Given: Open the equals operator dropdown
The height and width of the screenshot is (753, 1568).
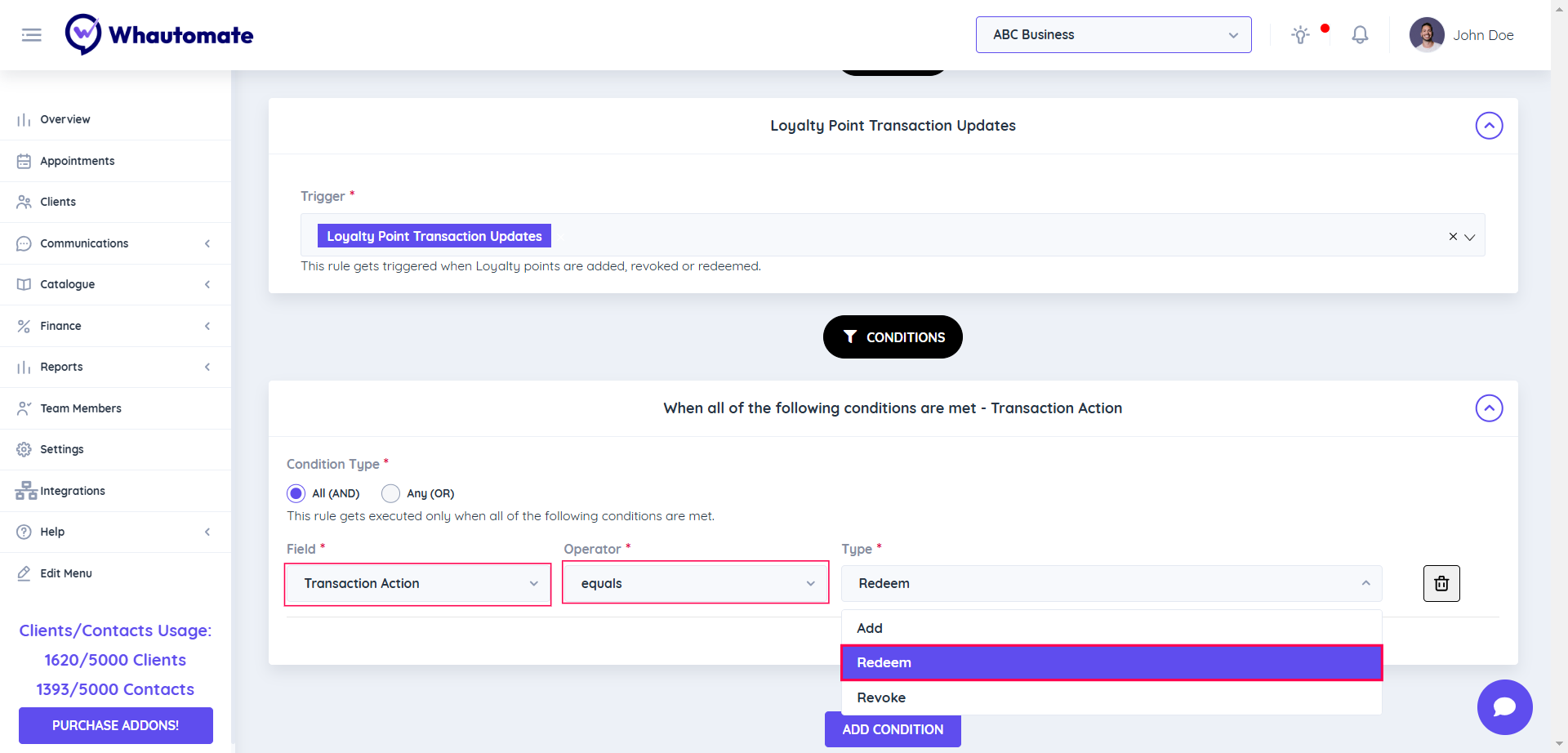Looking at the screenshot, I should (696, 583).
